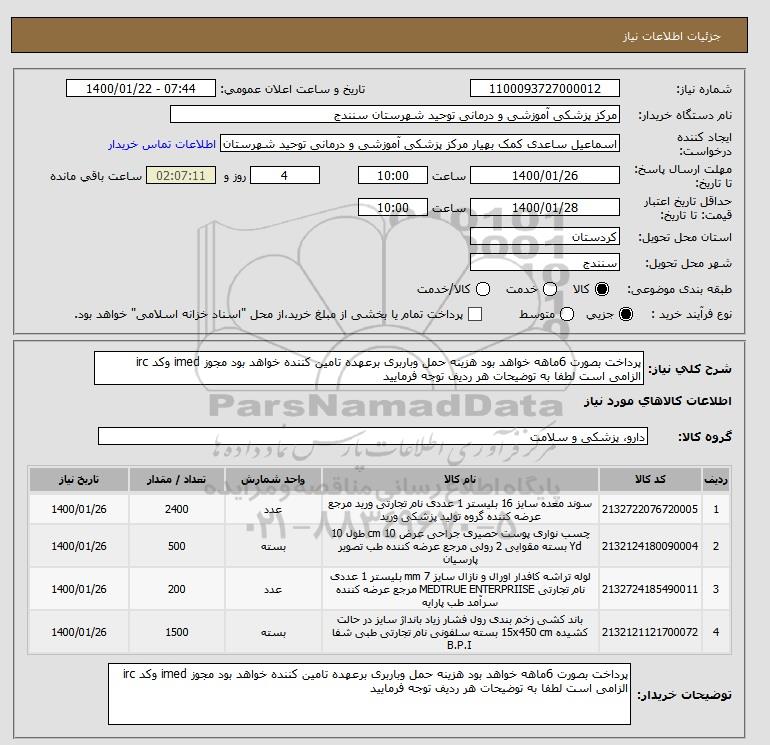Toggle the Islamic treasury bonds payment checkbox
Screen dimensions: 770x745
(475, 314)
